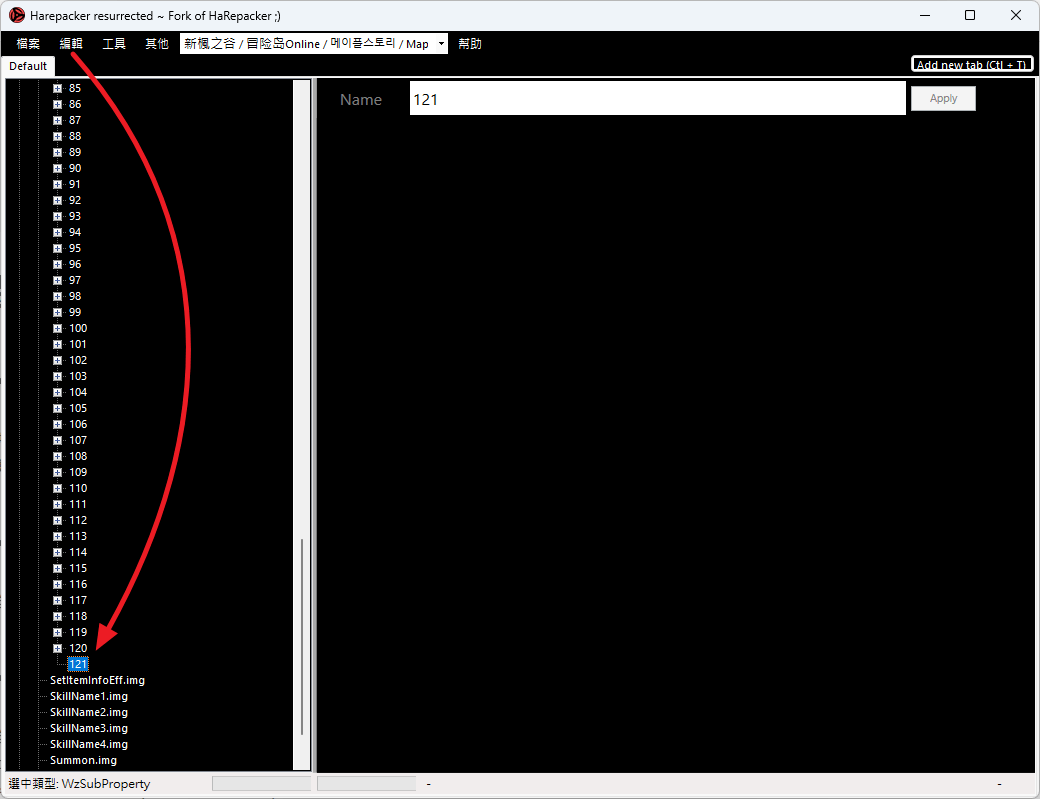Open the 幫助 menu

pos(470,44)
